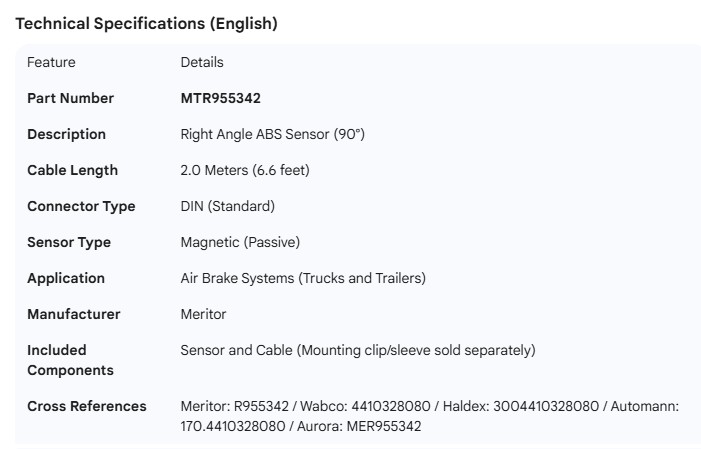701x449 pixels.
Task: Click the Sensor and Cable details text
Action: pos(358,350)
